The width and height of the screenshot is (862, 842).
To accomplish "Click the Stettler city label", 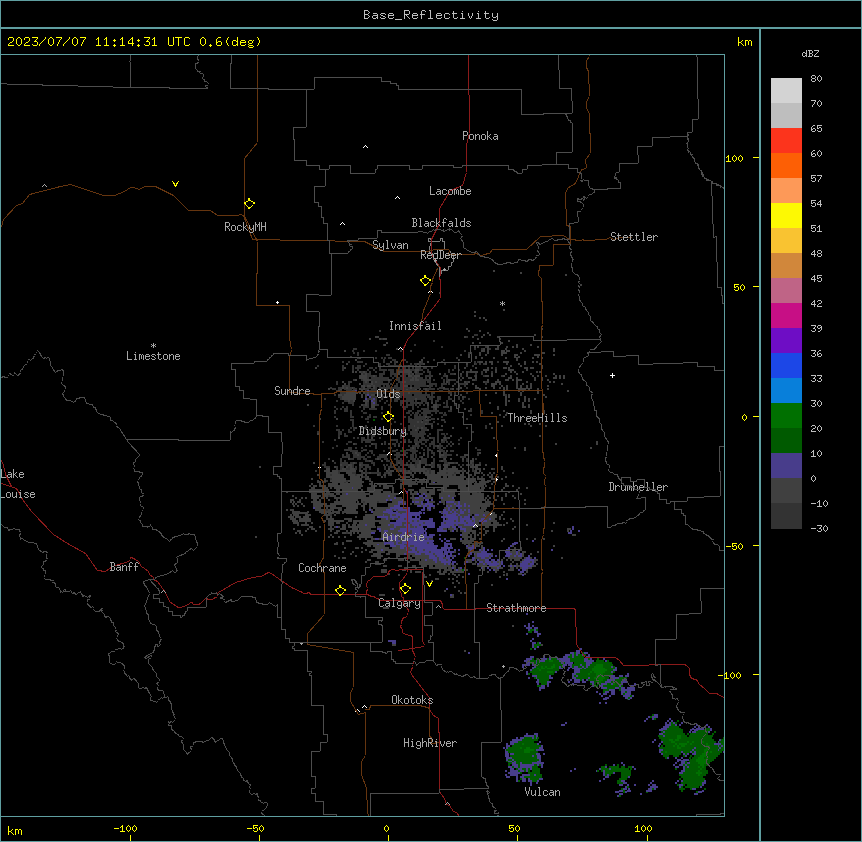I will click(634, 237).
